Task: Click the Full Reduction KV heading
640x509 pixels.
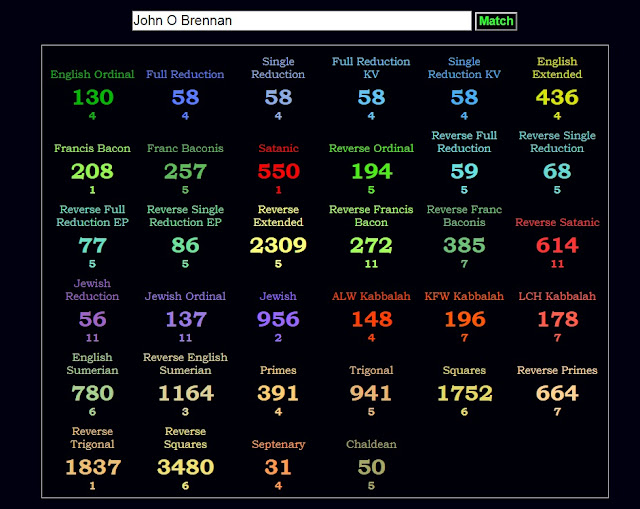Action: (x=371, y=68)
